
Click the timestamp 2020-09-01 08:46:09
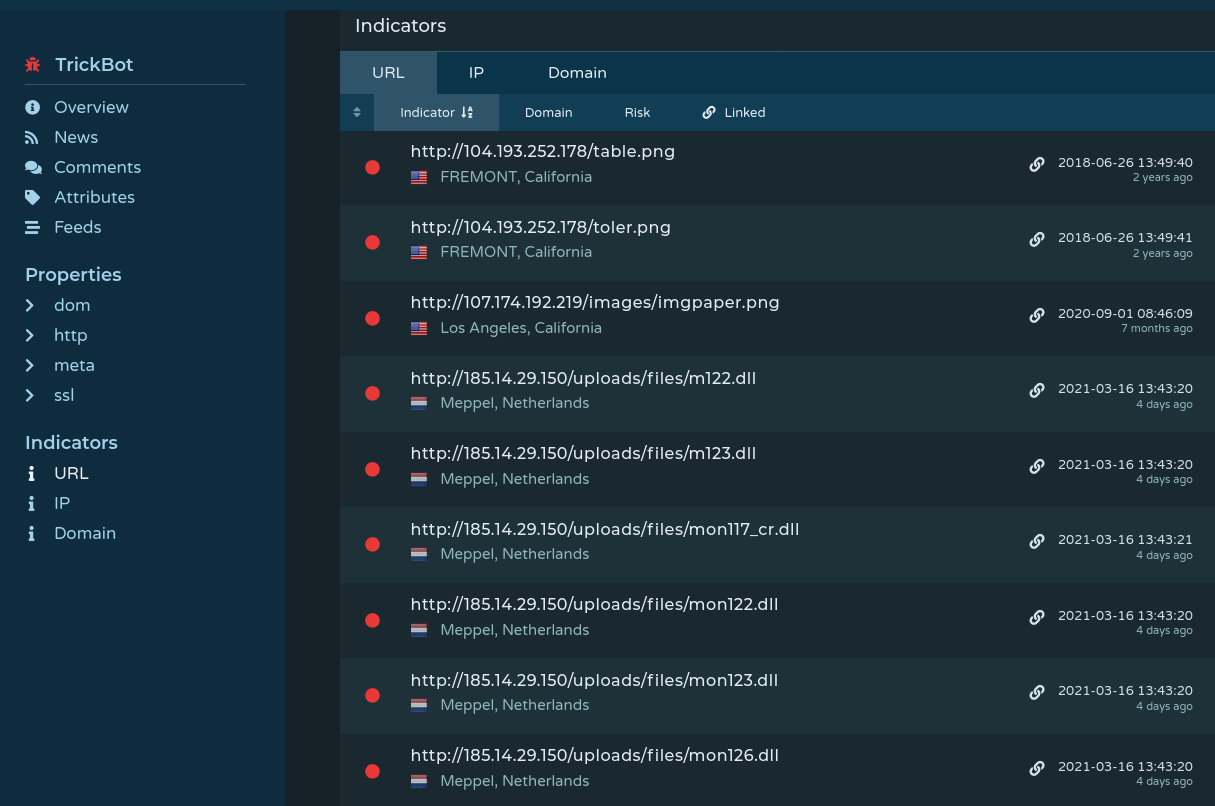(1125, 313)
